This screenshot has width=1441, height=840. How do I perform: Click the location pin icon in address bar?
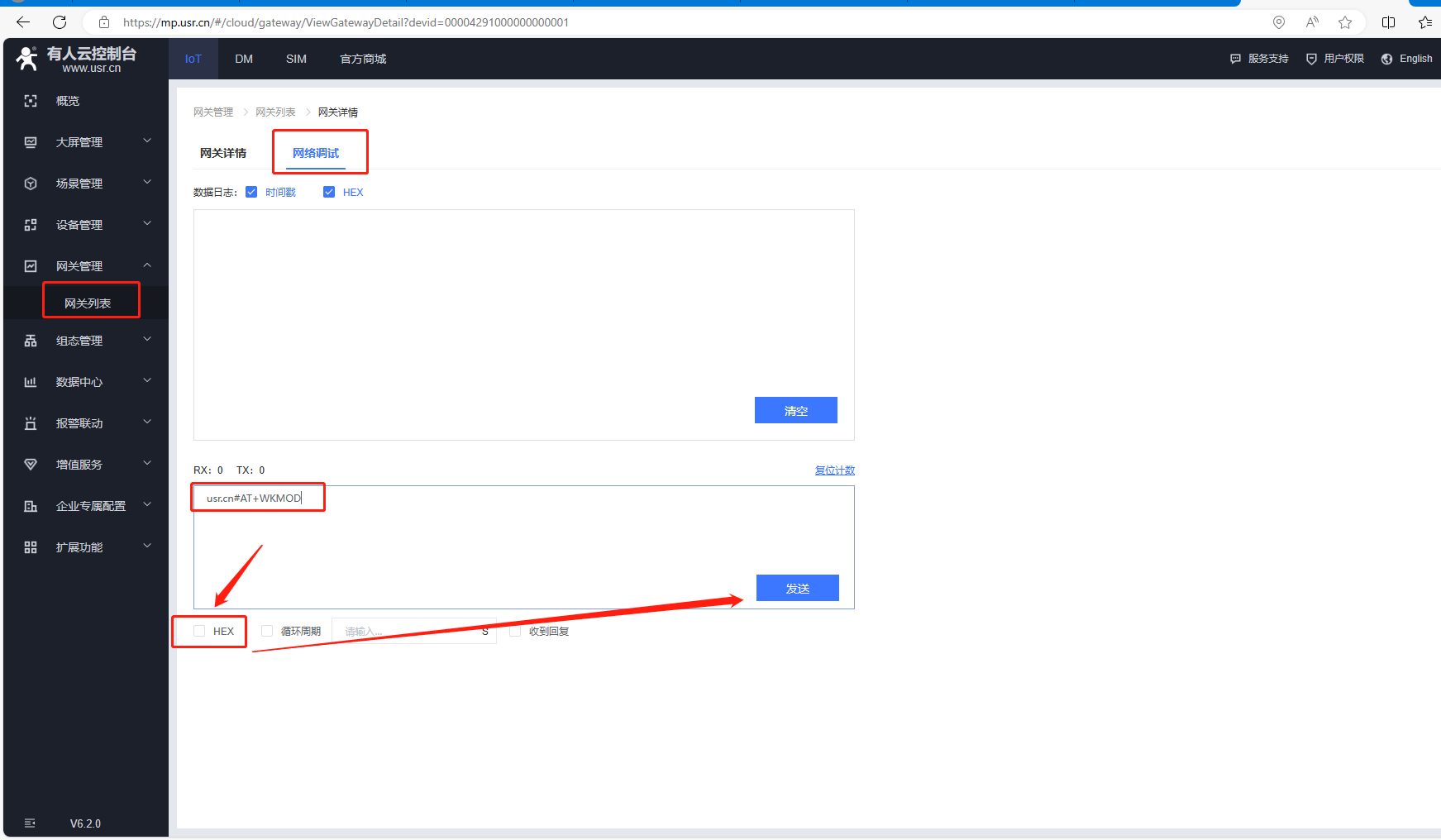click(1279, 22)
